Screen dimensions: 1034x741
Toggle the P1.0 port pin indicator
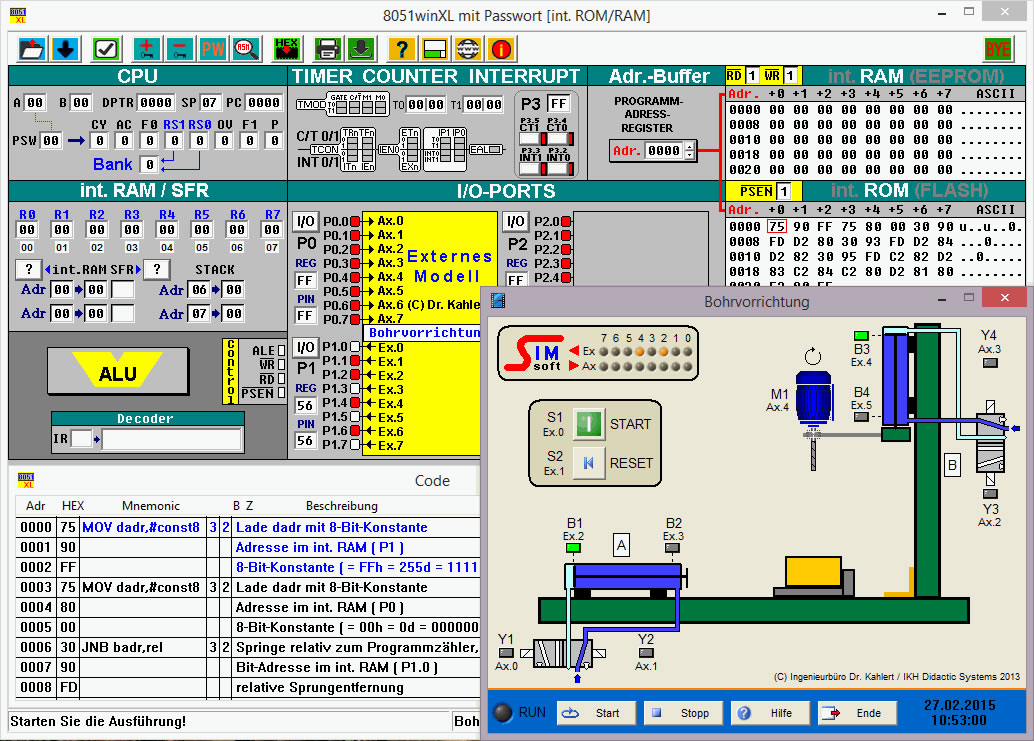tap(354, 347)
